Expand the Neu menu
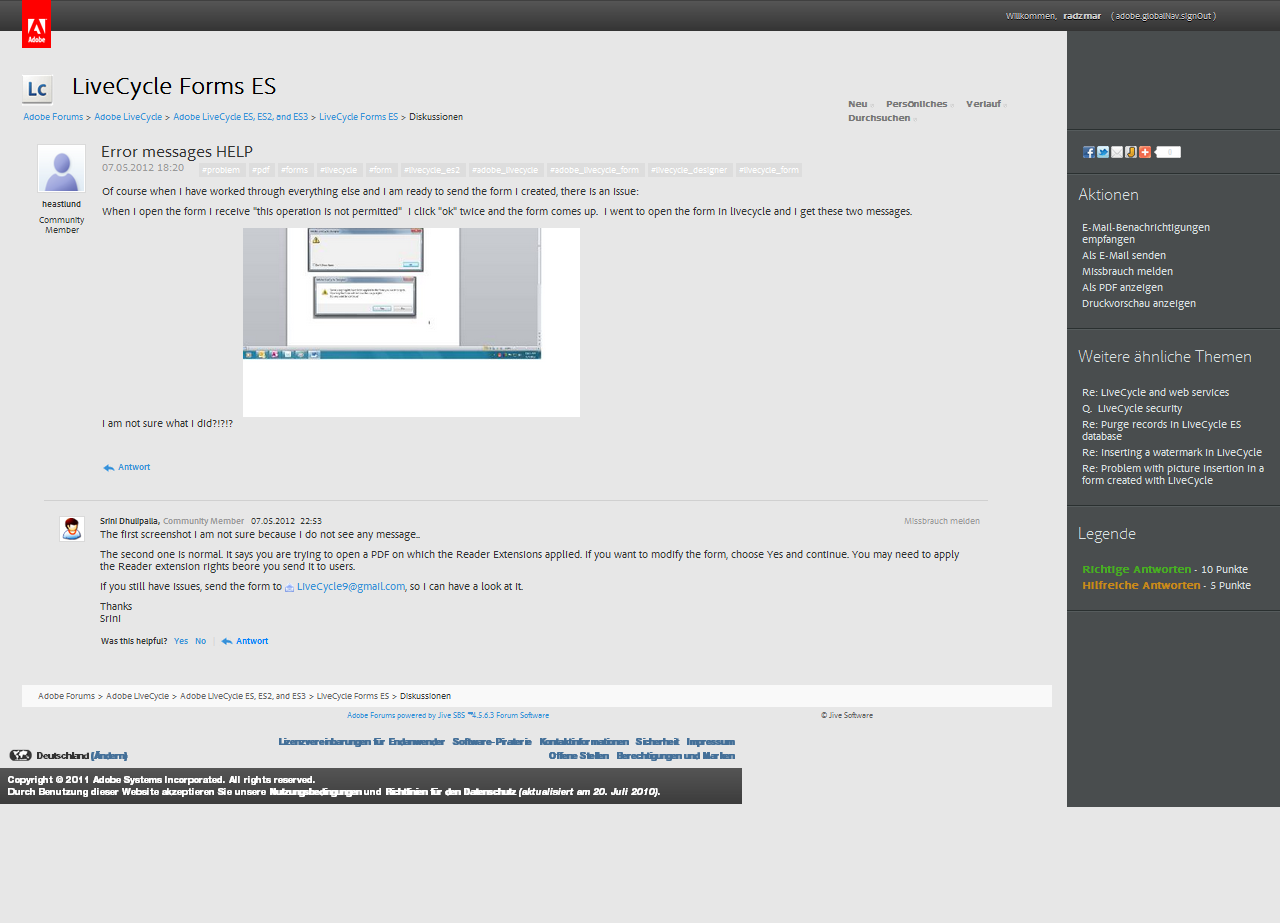The height and width of the screenshot is (923, 1280). tap(860, 104)
